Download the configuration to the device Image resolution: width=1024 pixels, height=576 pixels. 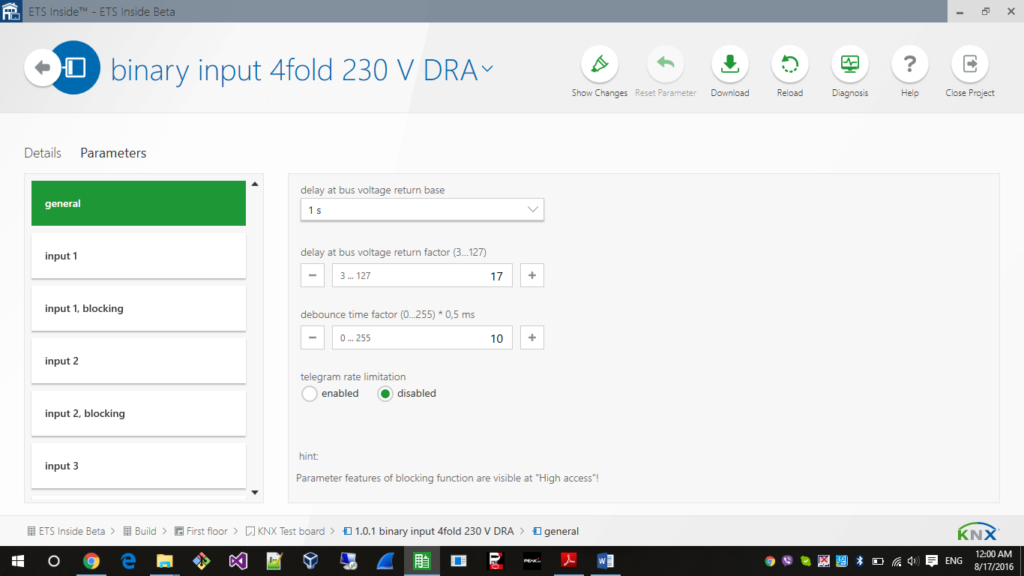click(729, 72)
